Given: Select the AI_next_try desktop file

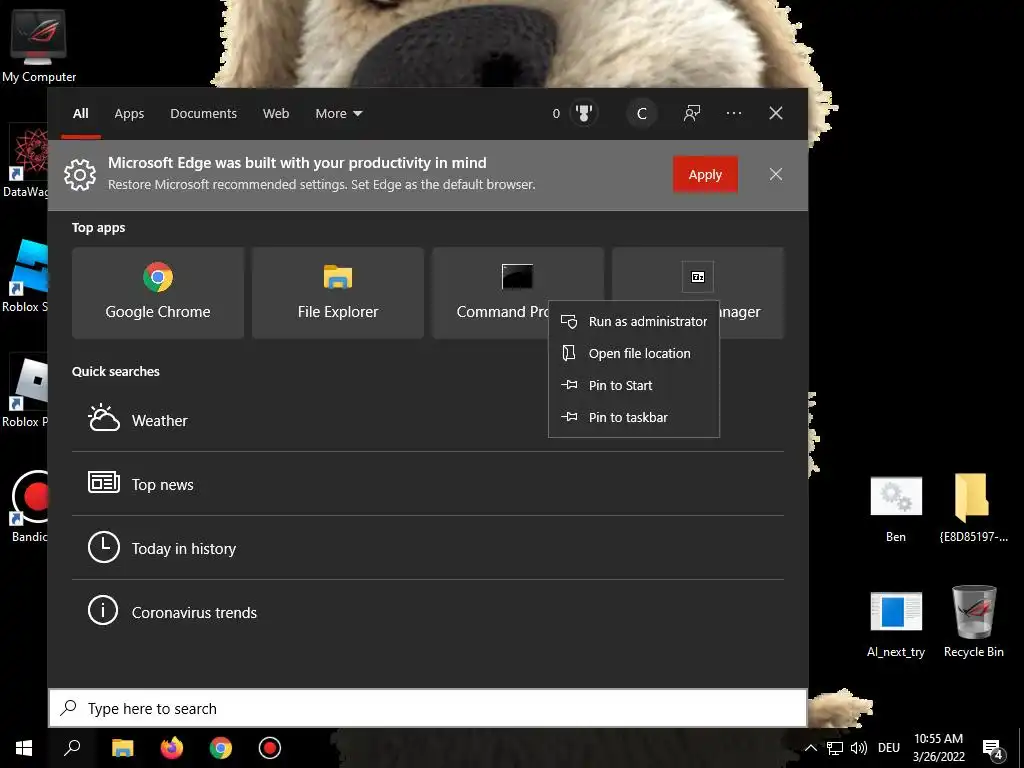Looking at the screenshot, I should (x=896, y=624).
